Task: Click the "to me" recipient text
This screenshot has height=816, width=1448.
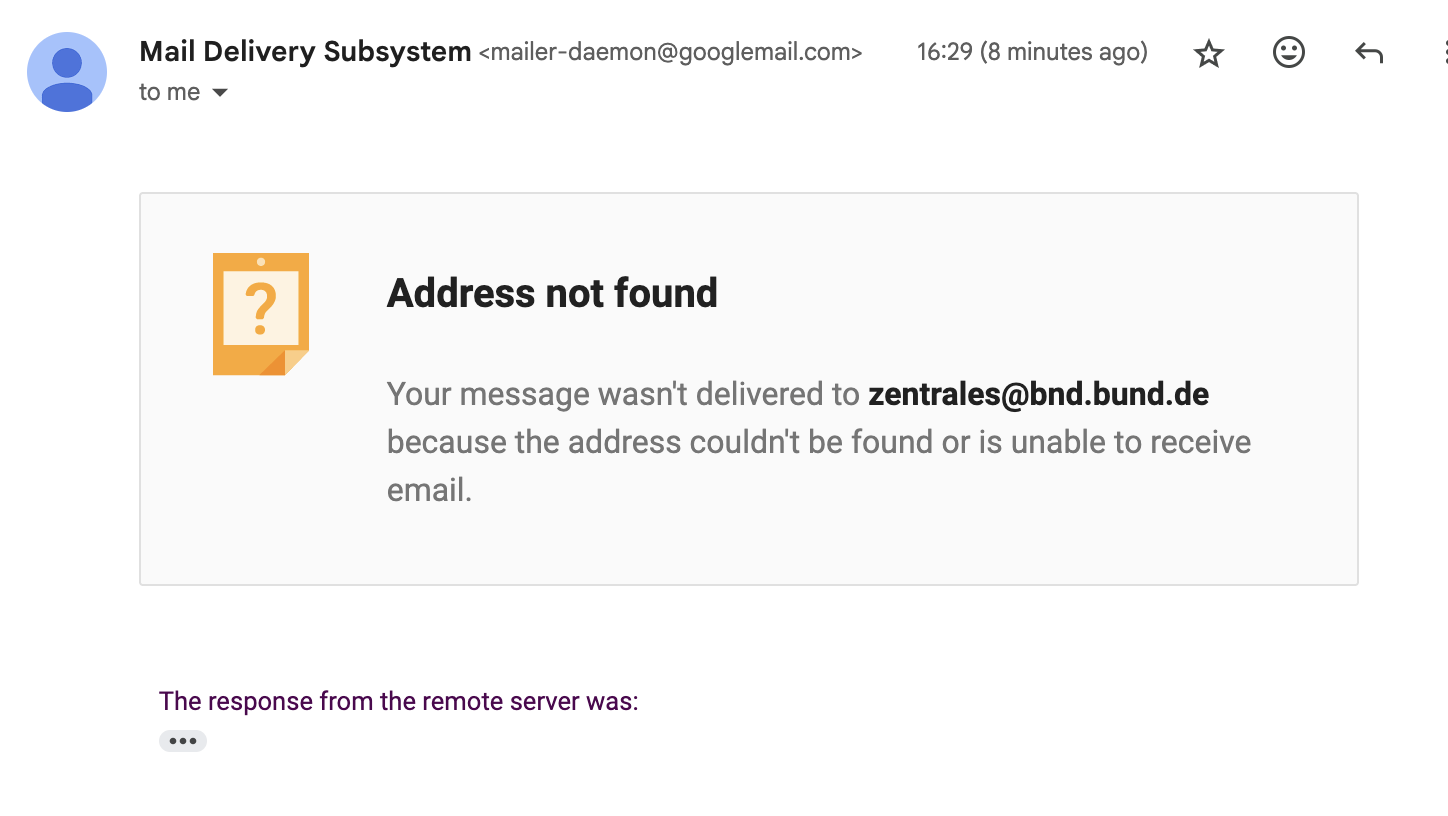Action: click(x=169, y=92)
